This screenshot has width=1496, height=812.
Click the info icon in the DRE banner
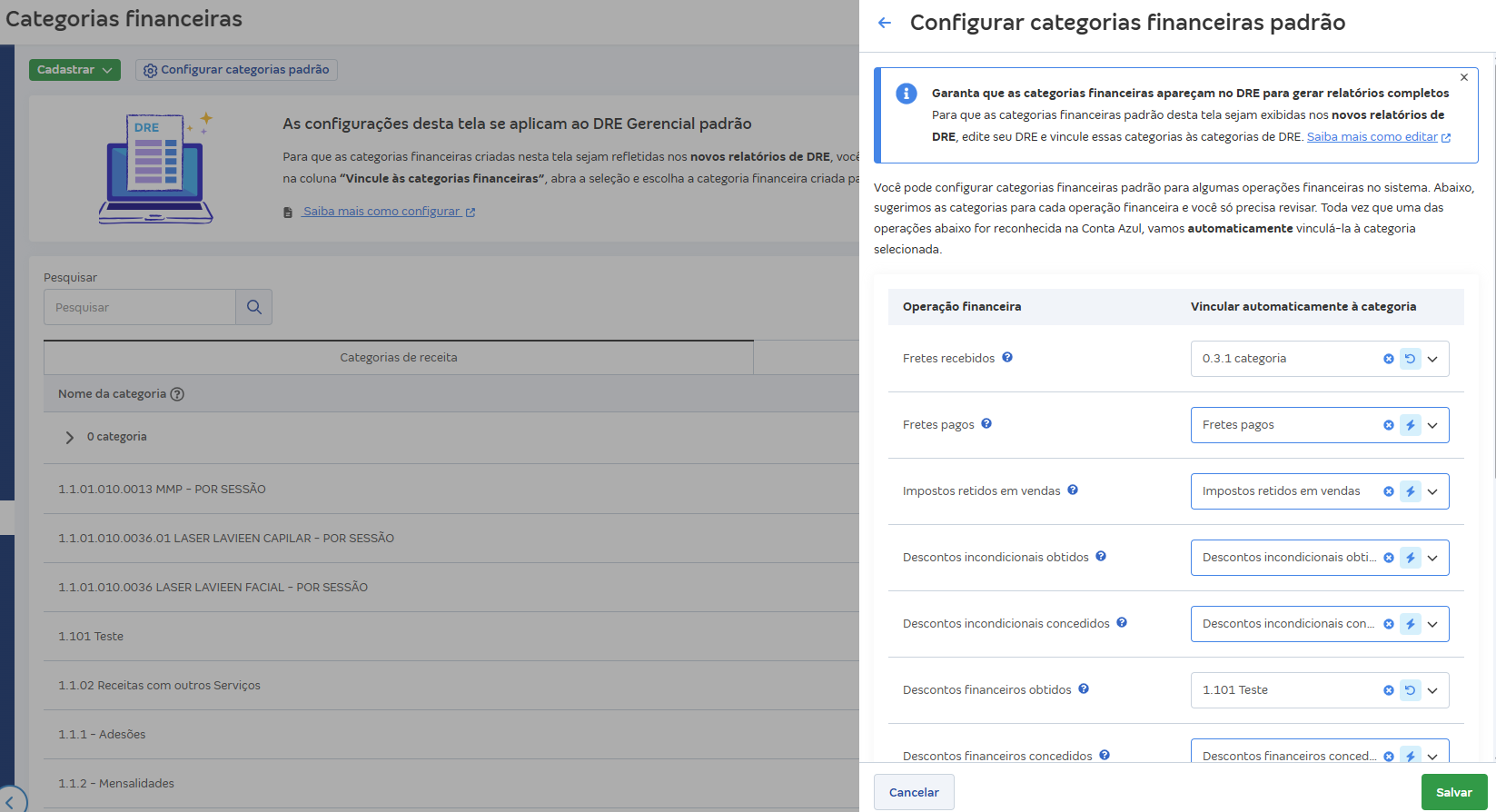tap(907, 94)
